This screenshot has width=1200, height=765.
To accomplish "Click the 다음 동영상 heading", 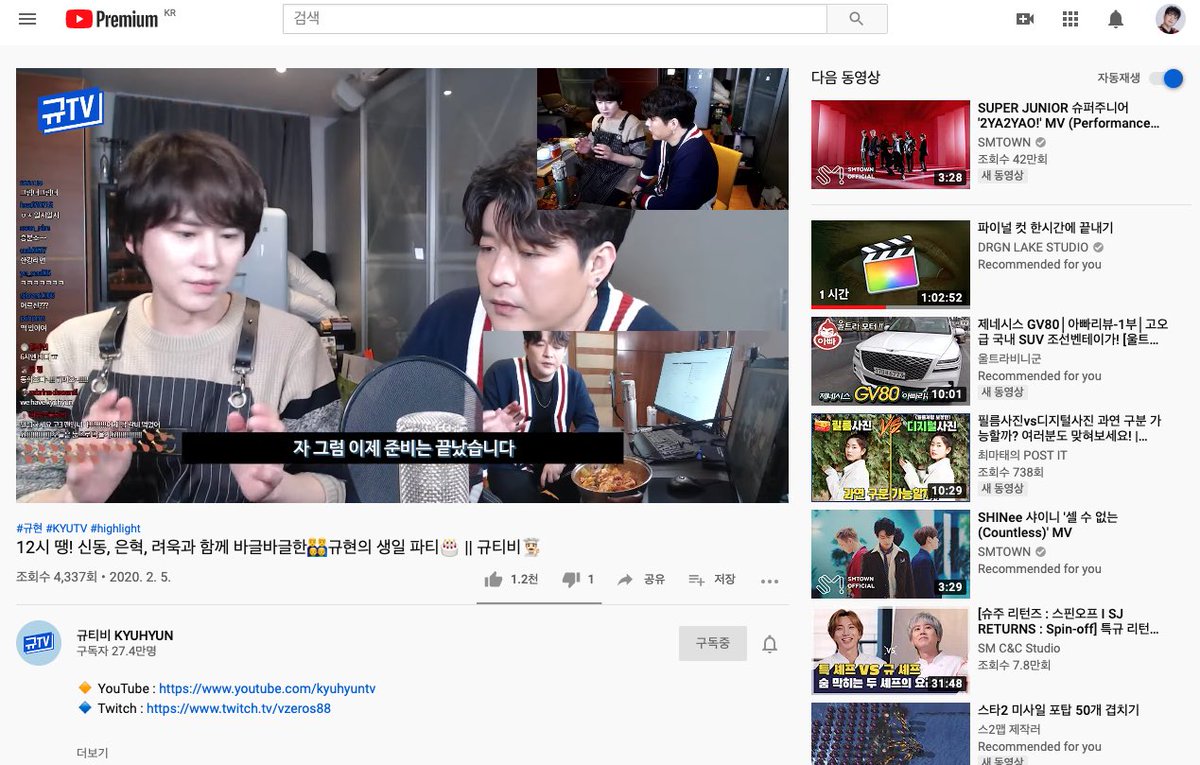I will [846, 78].
